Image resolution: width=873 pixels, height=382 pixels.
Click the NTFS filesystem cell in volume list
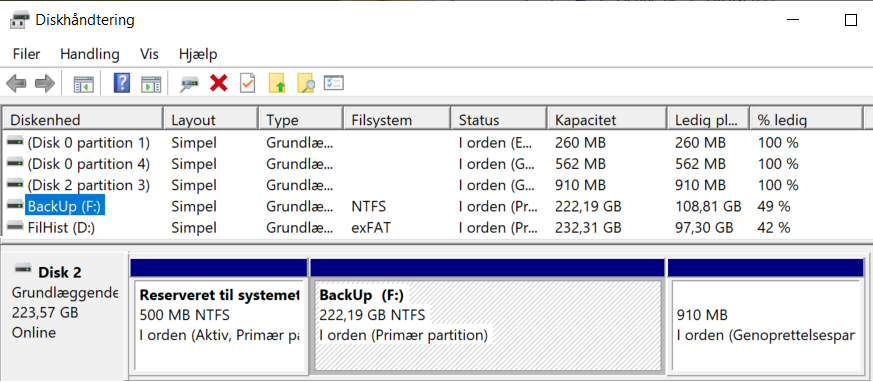[x=369, y=207]
